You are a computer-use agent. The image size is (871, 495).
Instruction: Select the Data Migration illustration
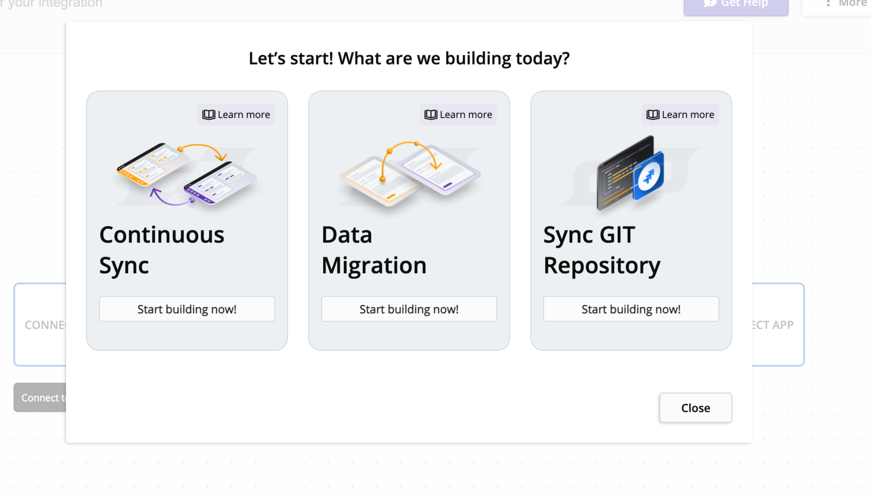(409, 174)
